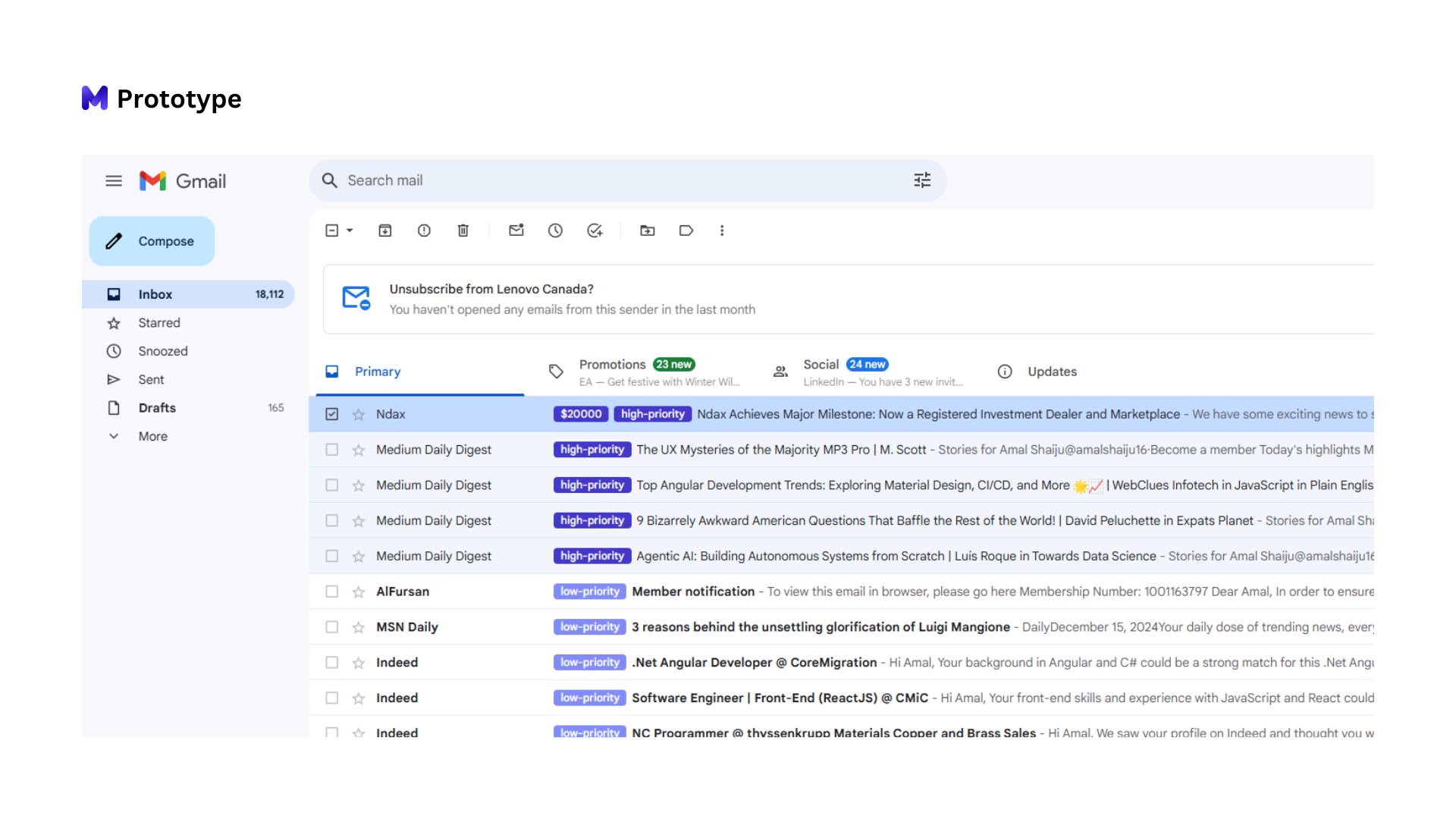
Task: Open the Starred folder
Action: click(159, 323)
